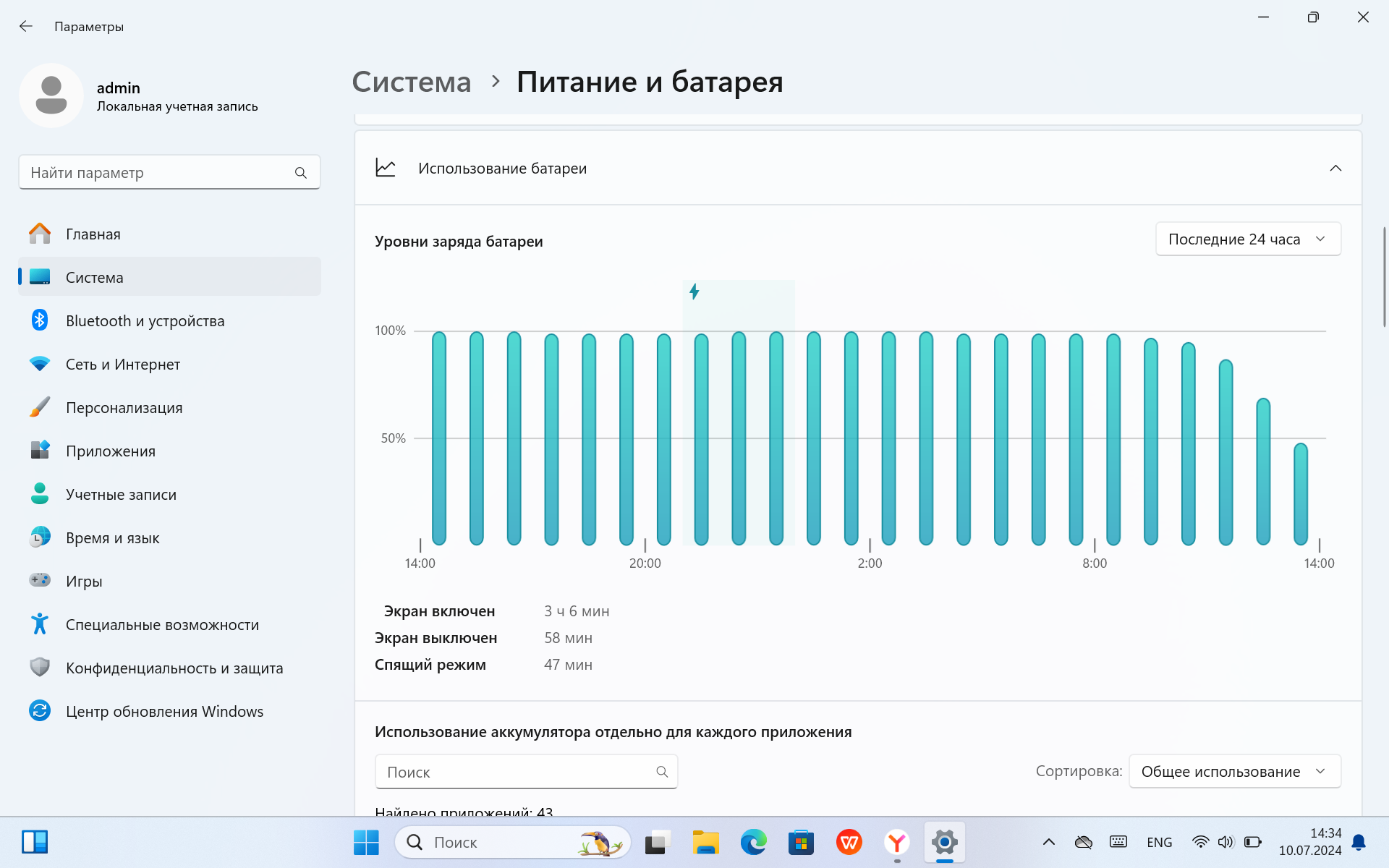Show hidden system tray icons chevron

pyautogui.click(x=1048, y=842)
